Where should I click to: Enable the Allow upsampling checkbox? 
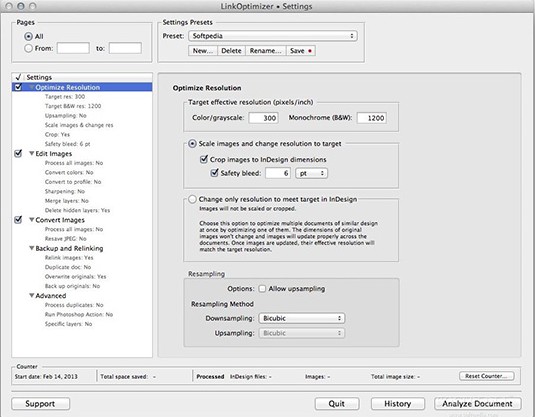tap(262, 289)
